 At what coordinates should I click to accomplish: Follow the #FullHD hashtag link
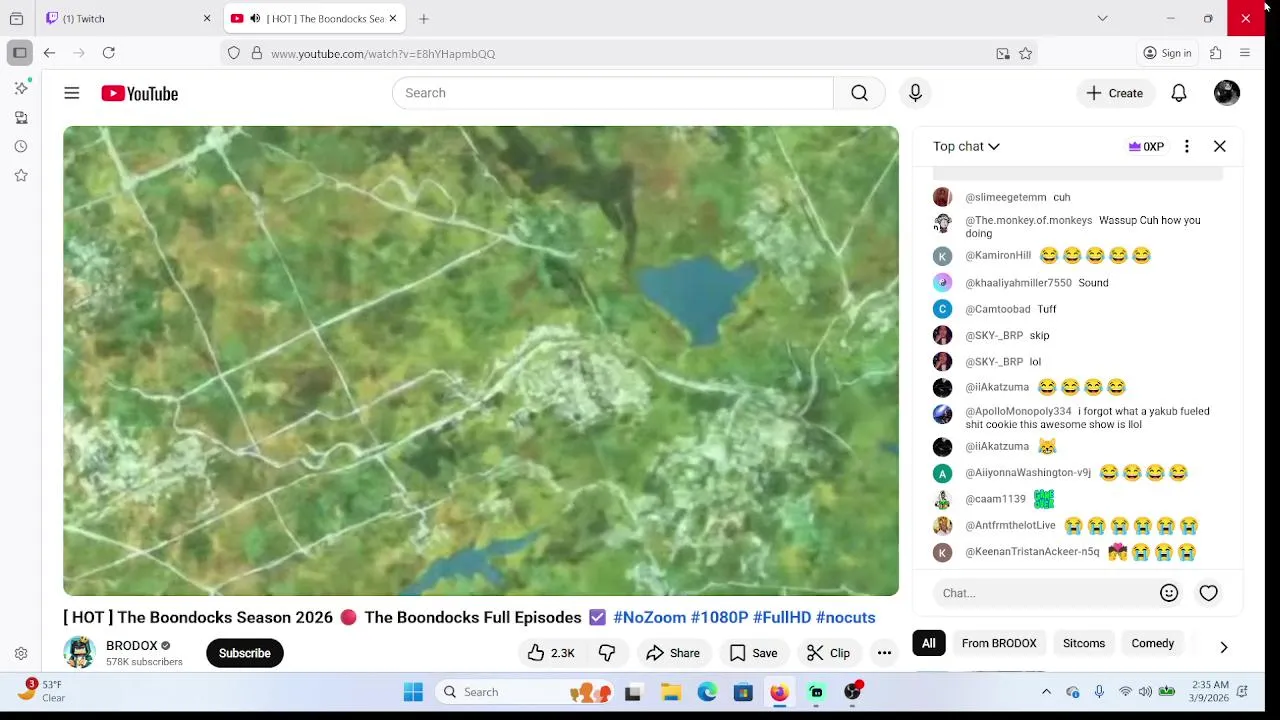pyautogui.click(x=782, y=617)
